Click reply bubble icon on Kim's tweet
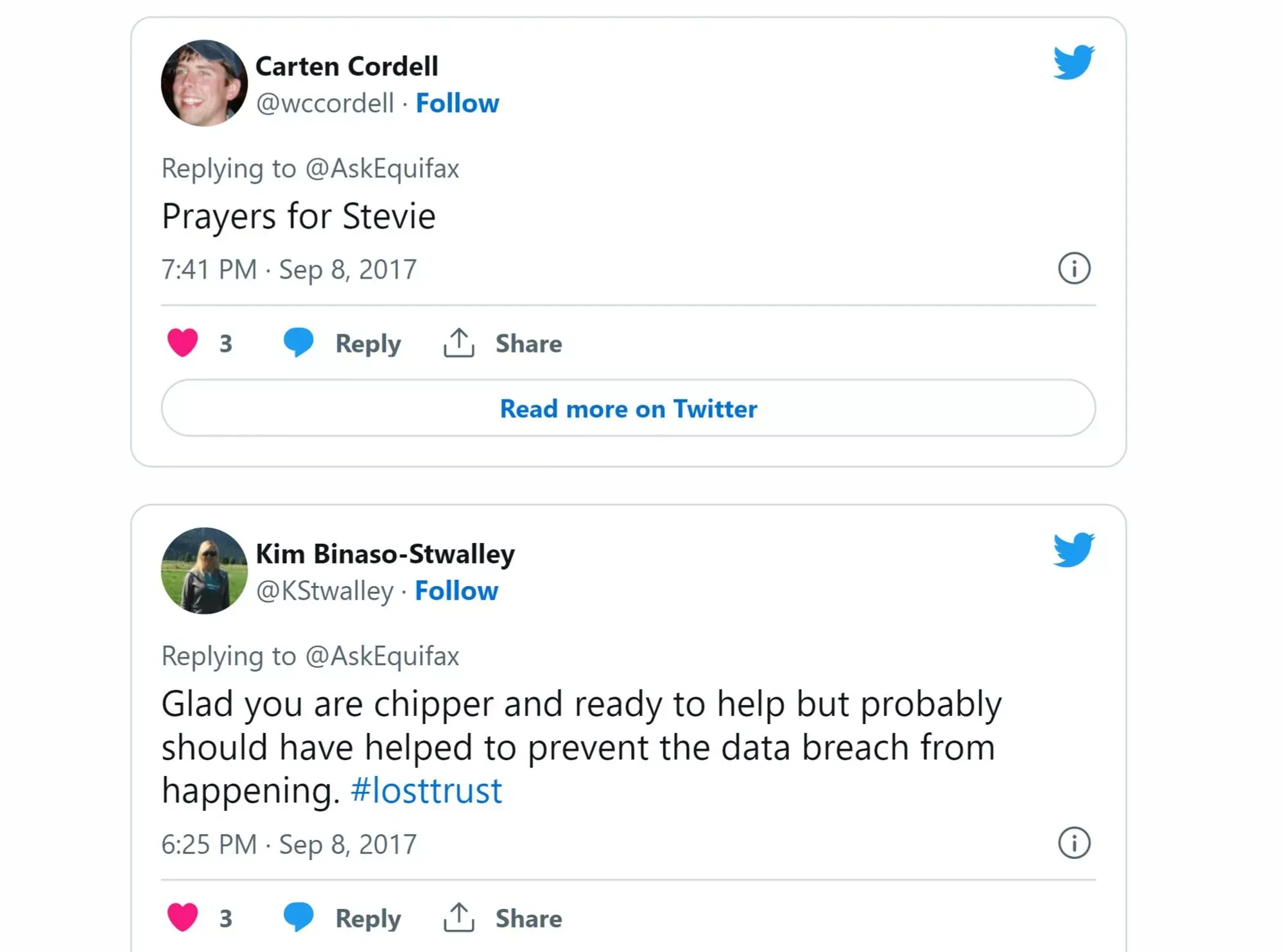 (x=299, y=917)
